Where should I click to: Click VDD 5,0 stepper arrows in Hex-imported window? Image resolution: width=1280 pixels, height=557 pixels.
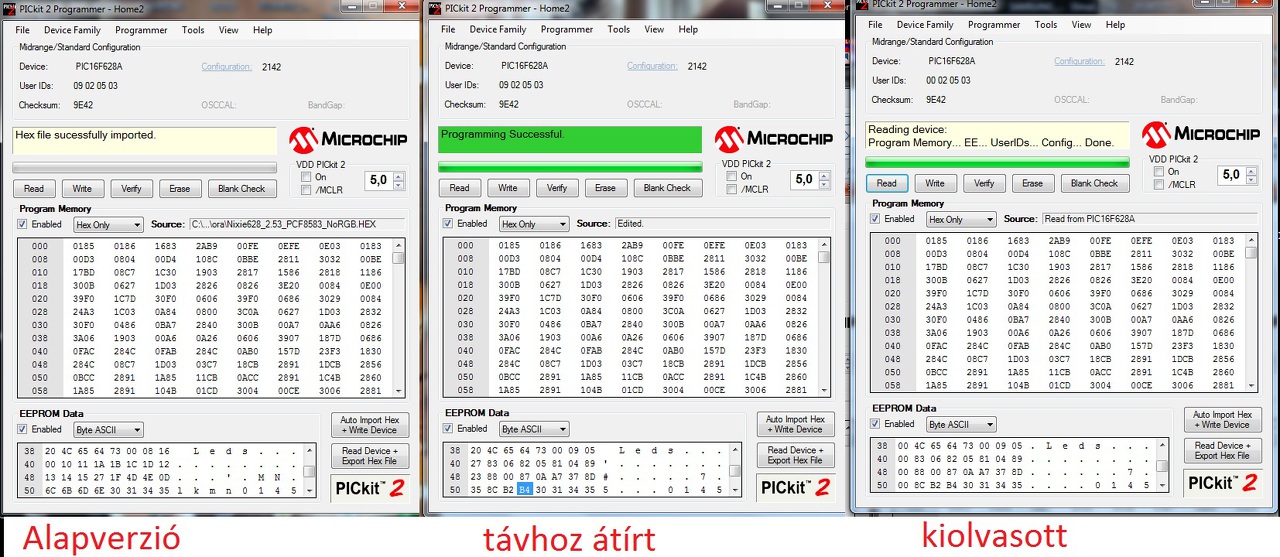click(x=399, y=181)
